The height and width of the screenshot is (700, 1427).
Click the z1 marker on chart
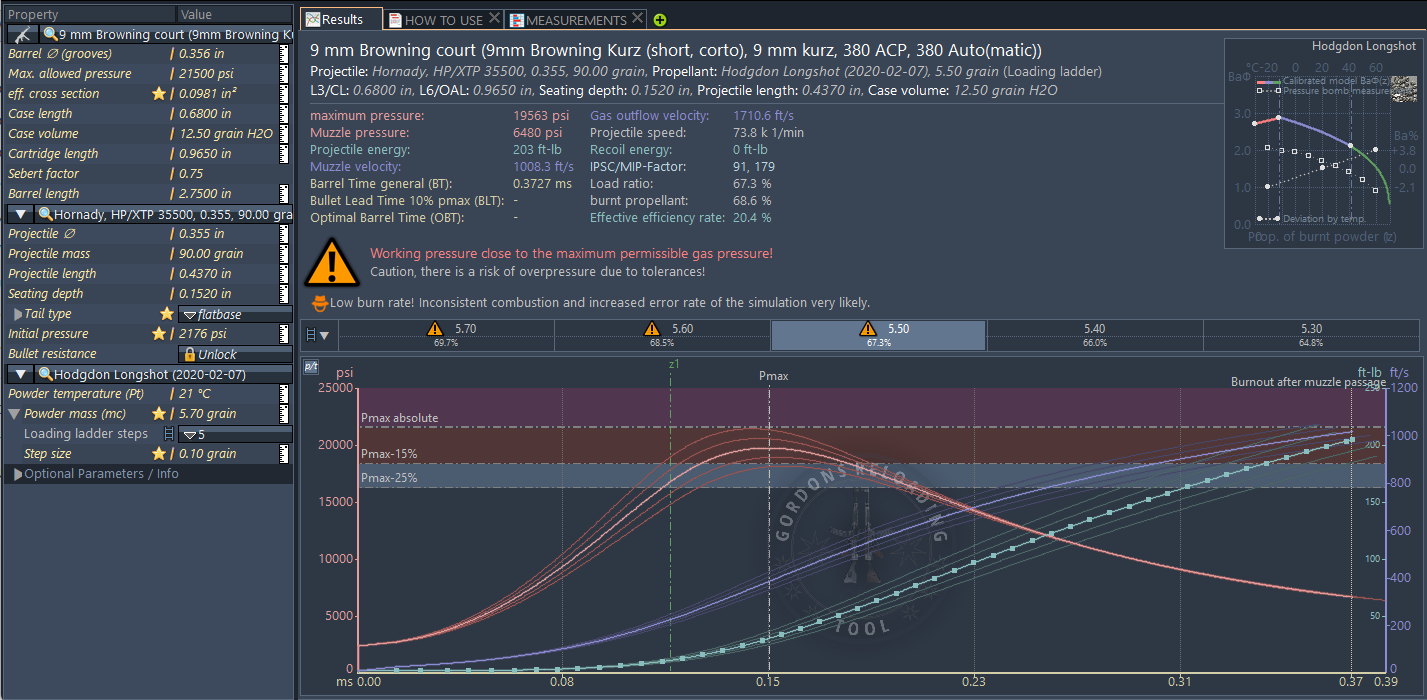click(x=674, y=364)
